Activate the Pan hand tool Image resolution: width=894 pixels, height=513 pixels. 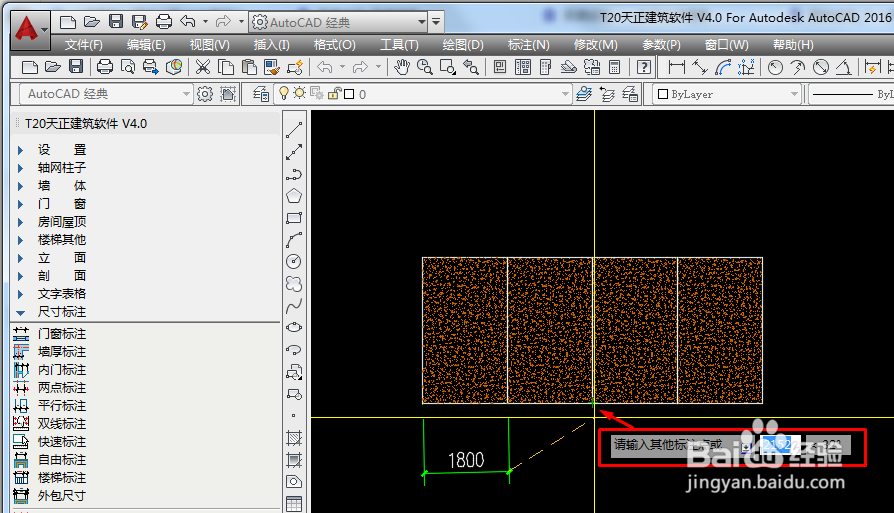click(401, 67)
